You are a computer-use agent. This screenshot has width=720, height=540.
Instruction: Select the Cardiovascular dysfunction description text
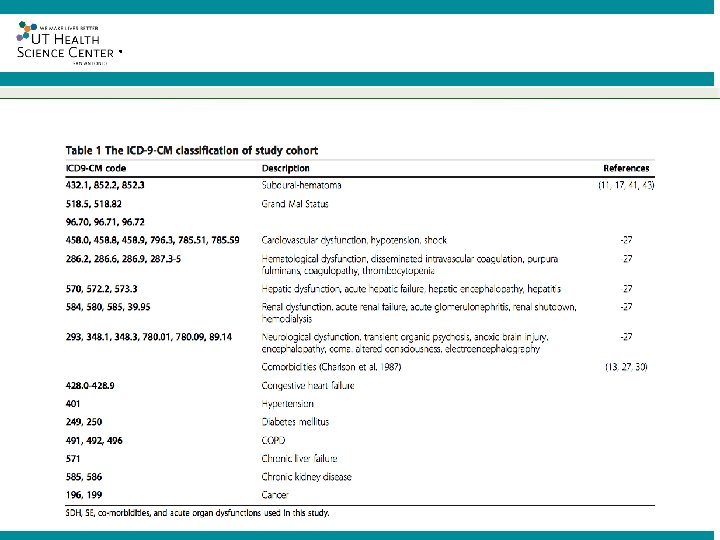click(354, 240)
